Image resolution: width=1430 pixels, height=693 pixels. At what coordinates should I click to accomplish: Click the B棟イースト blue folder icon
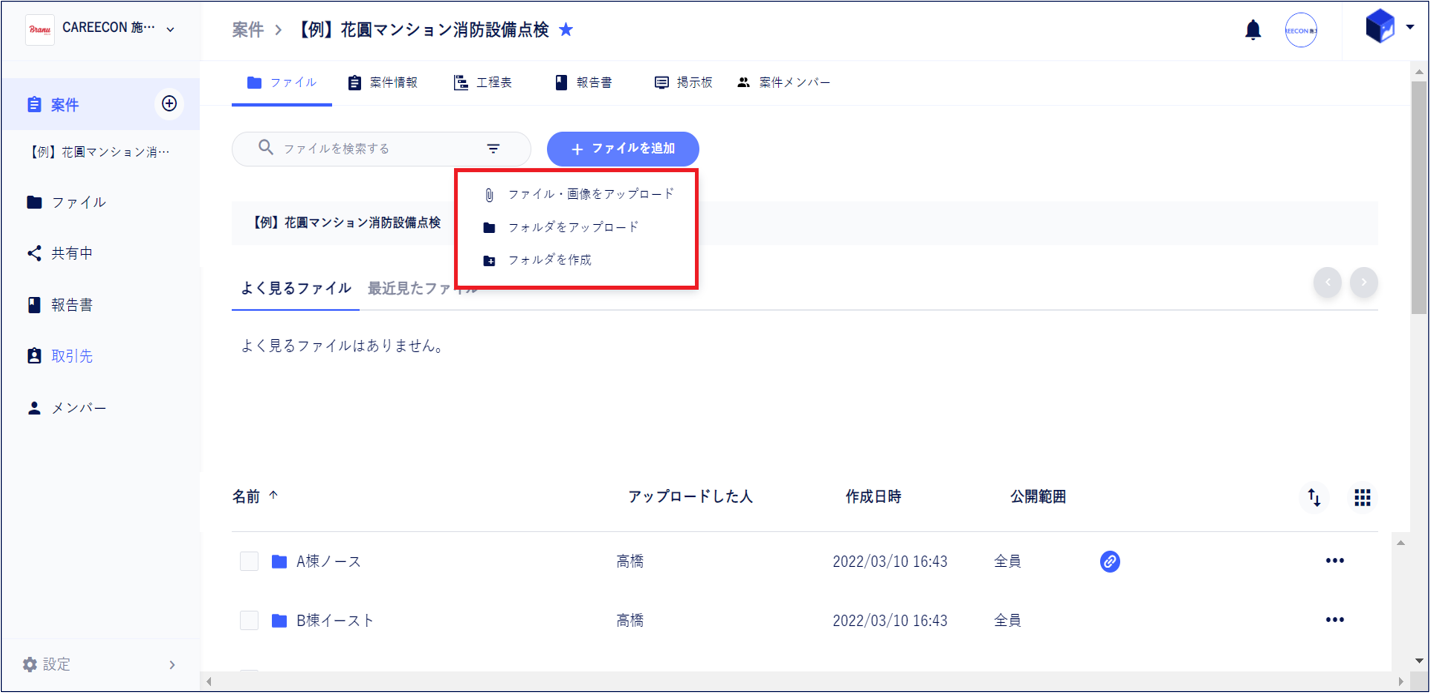[x=280, y=621]
